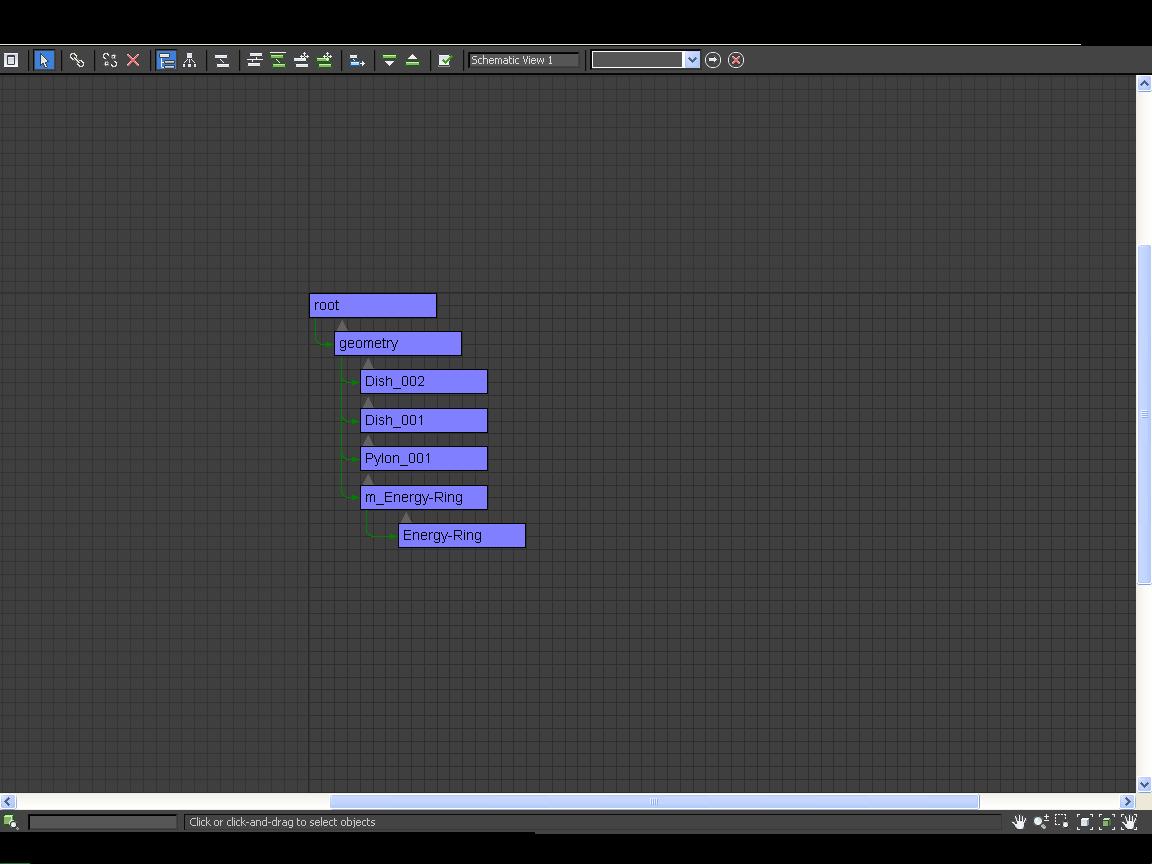Click the vertical scrollbar thumb
1152x864 pixels.
[1144, 414]
